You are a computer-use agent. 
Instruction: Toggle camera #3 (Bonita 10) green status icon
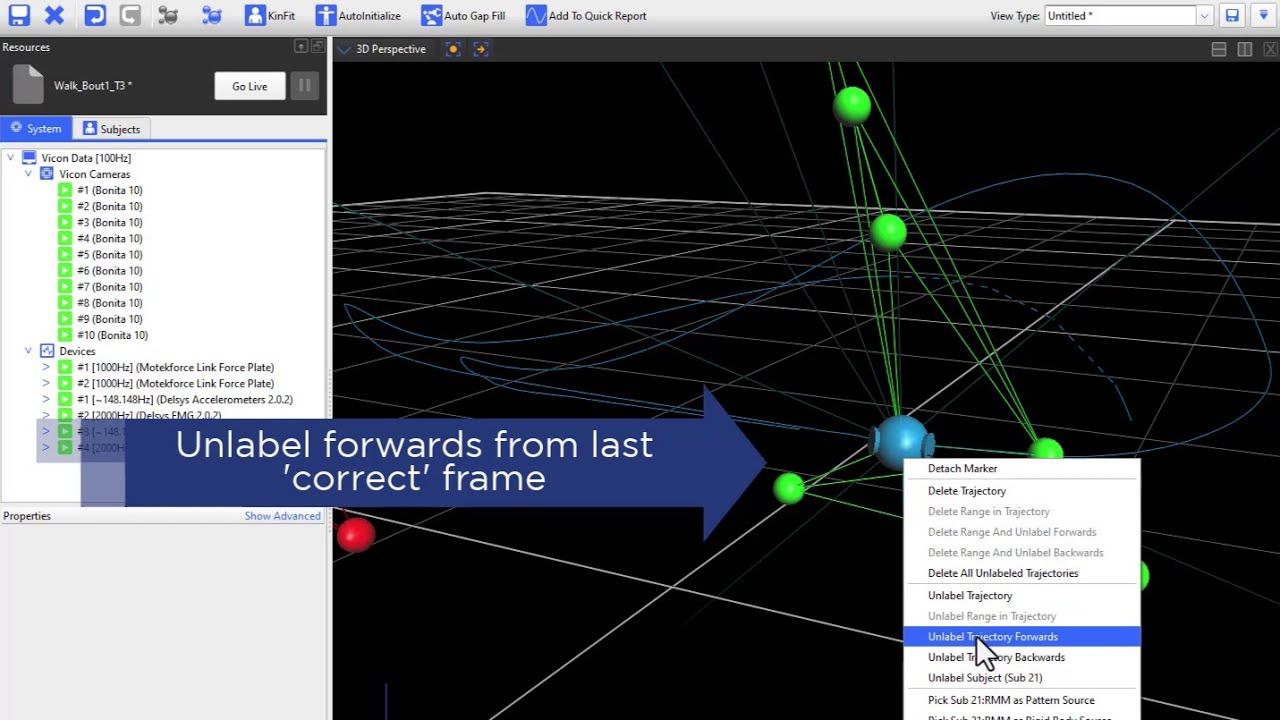[x=65, y=222]
